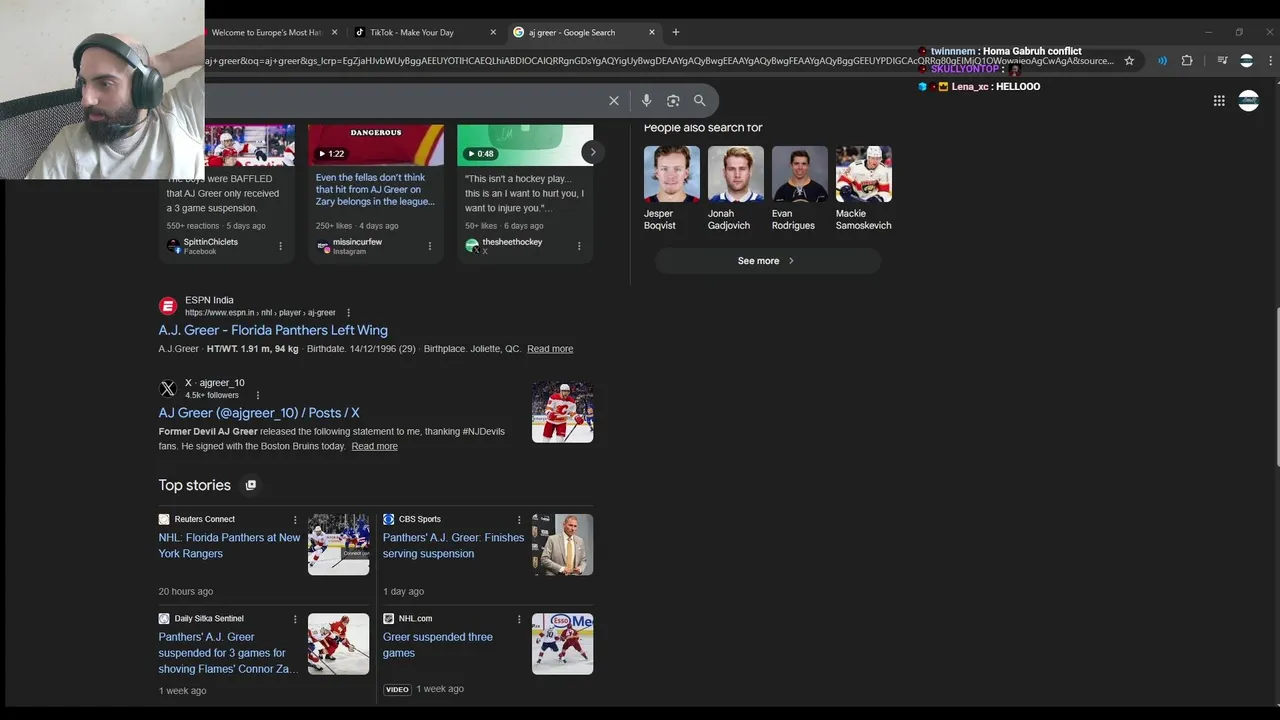Open A.J. Greer - Florida Panthers Left Wing link
Screen dimensions: 1280x720
tap(273, 330)
